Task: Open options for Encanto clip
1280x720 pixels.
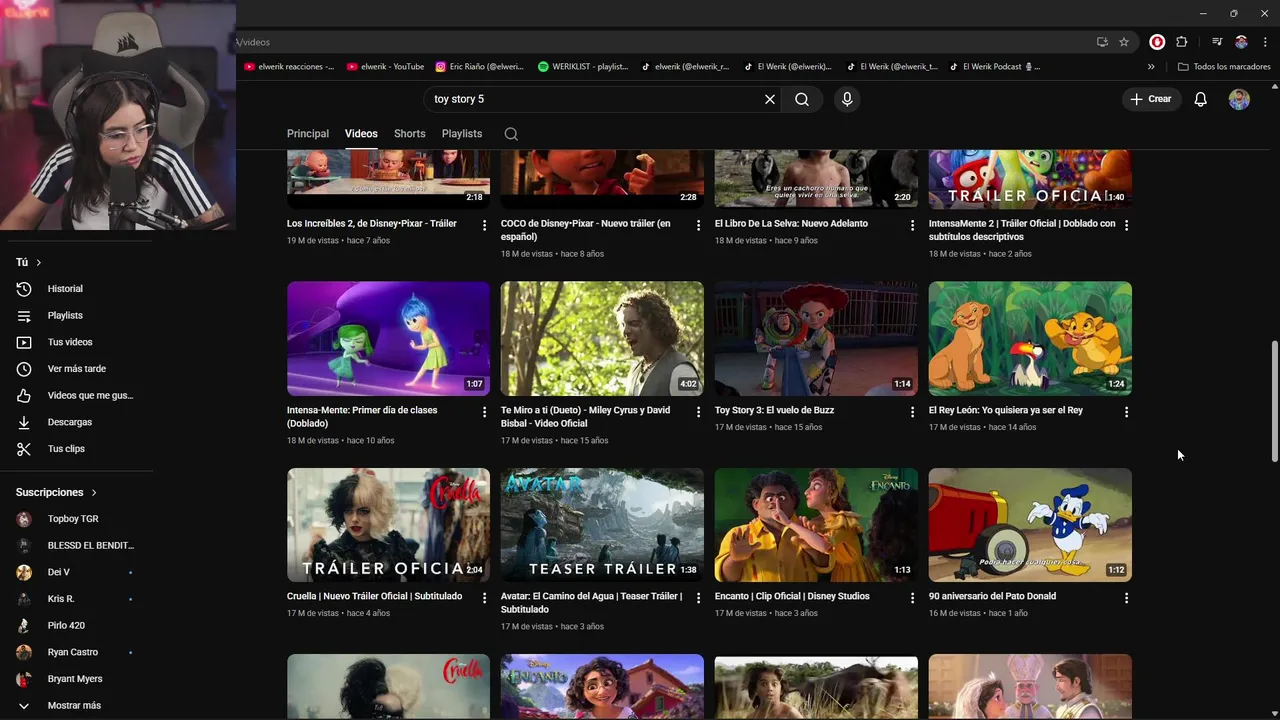Action: [x=912, y=598]
